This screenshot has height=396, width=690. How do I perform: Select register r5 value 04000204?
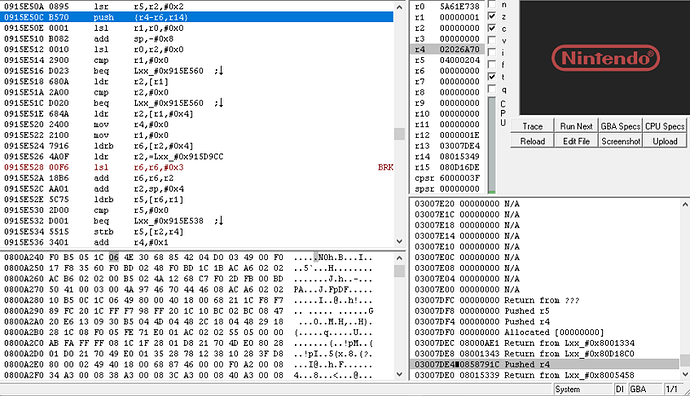coord(459,60)
